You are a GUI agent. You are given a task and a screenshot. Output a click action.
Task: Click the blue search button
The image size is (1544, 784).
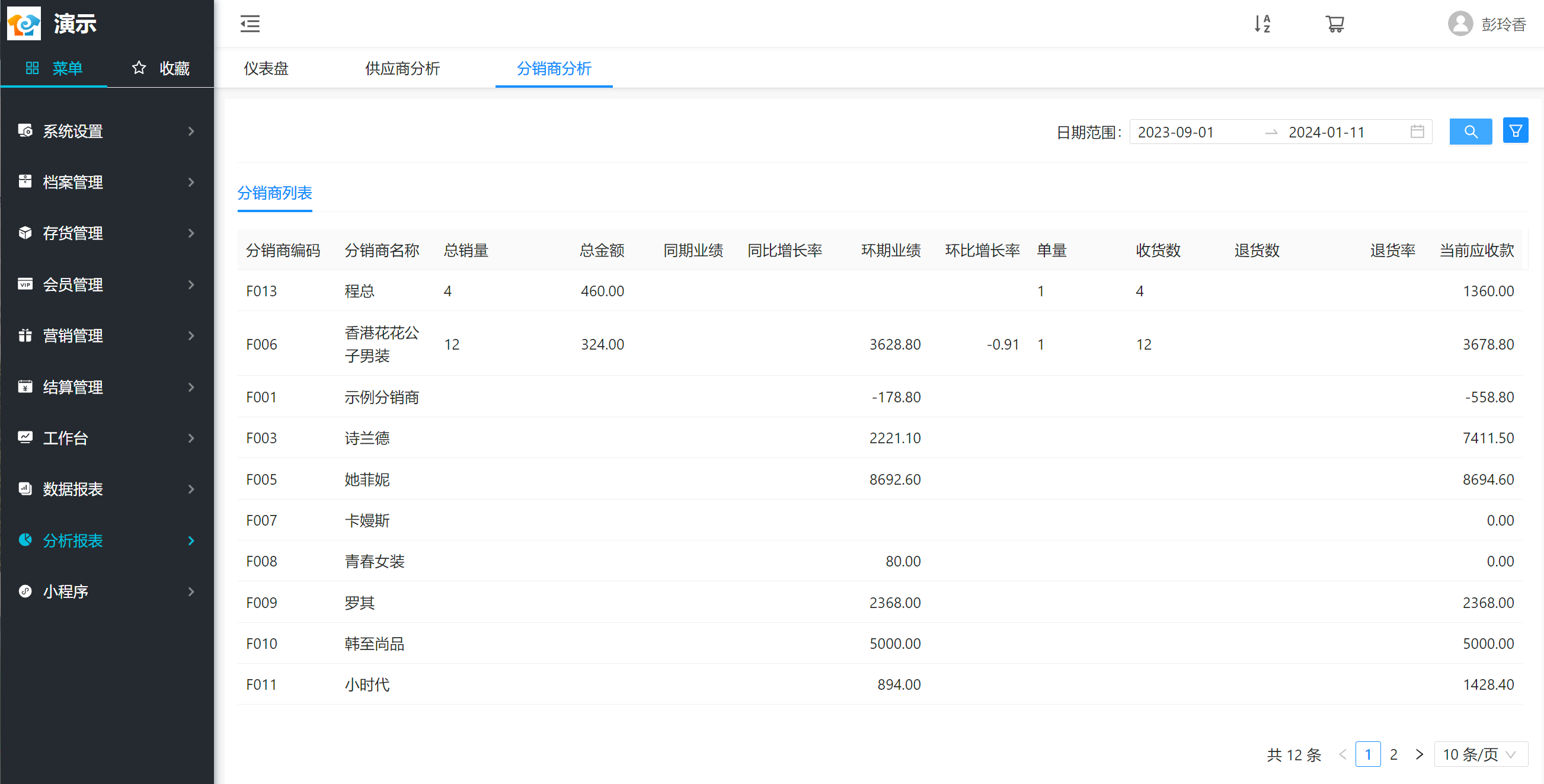point(1471,132)
